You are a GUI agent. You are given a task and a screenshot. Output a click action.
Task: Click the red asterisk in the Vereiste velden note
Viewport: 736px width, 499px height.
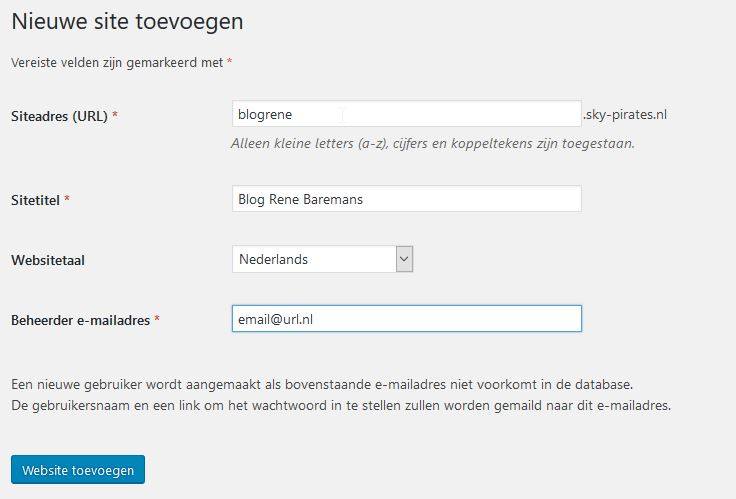point(229,62)
